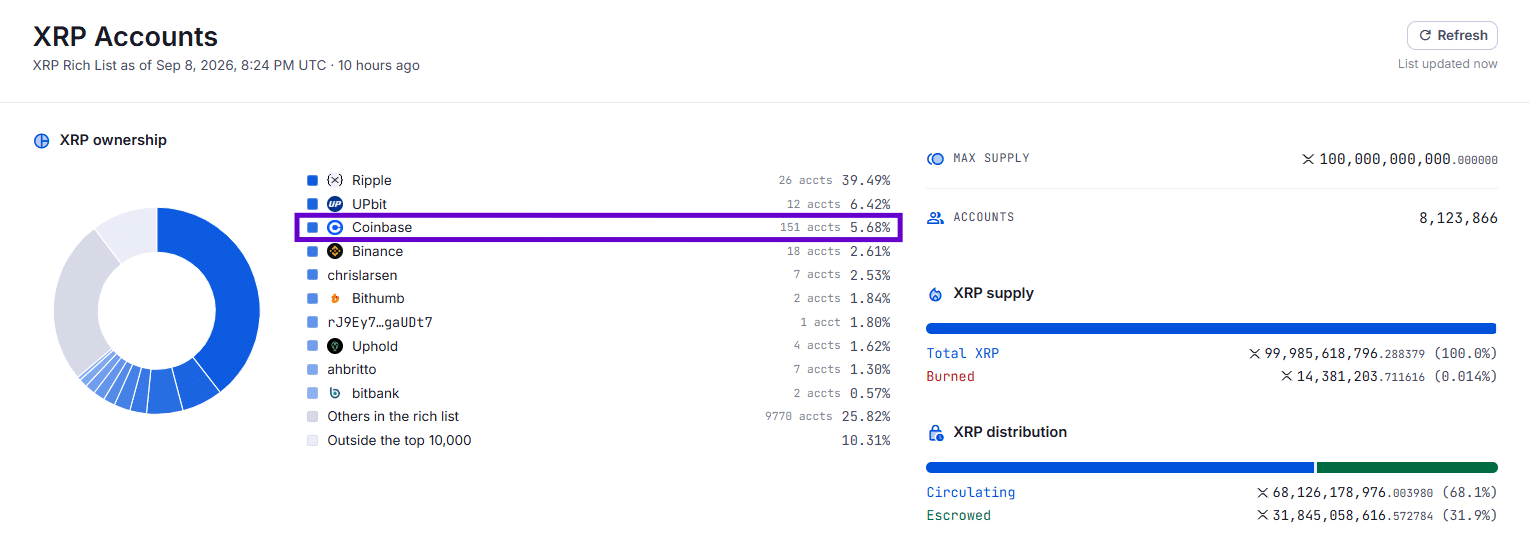Click the Circulating label
This screenshot has height=536, width=1530.
pyautogui.click(x=970, y=492)
